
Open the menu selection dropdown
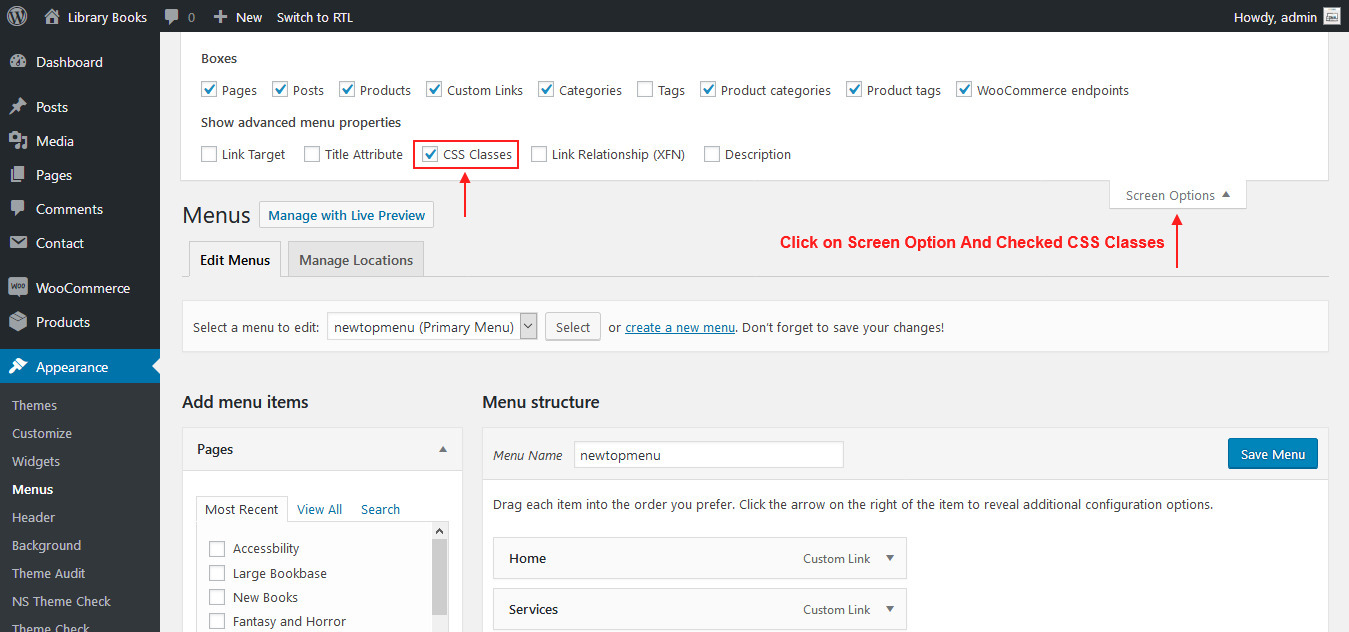432,326
